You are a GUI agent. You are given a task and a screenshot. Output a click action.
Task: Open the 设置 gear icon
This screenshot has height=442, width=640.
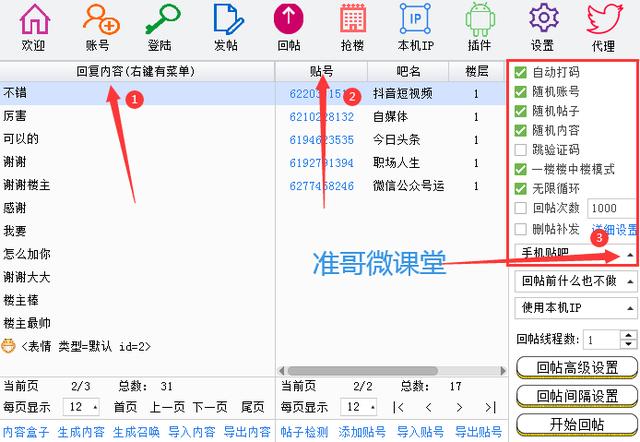(x=543, y=18)
